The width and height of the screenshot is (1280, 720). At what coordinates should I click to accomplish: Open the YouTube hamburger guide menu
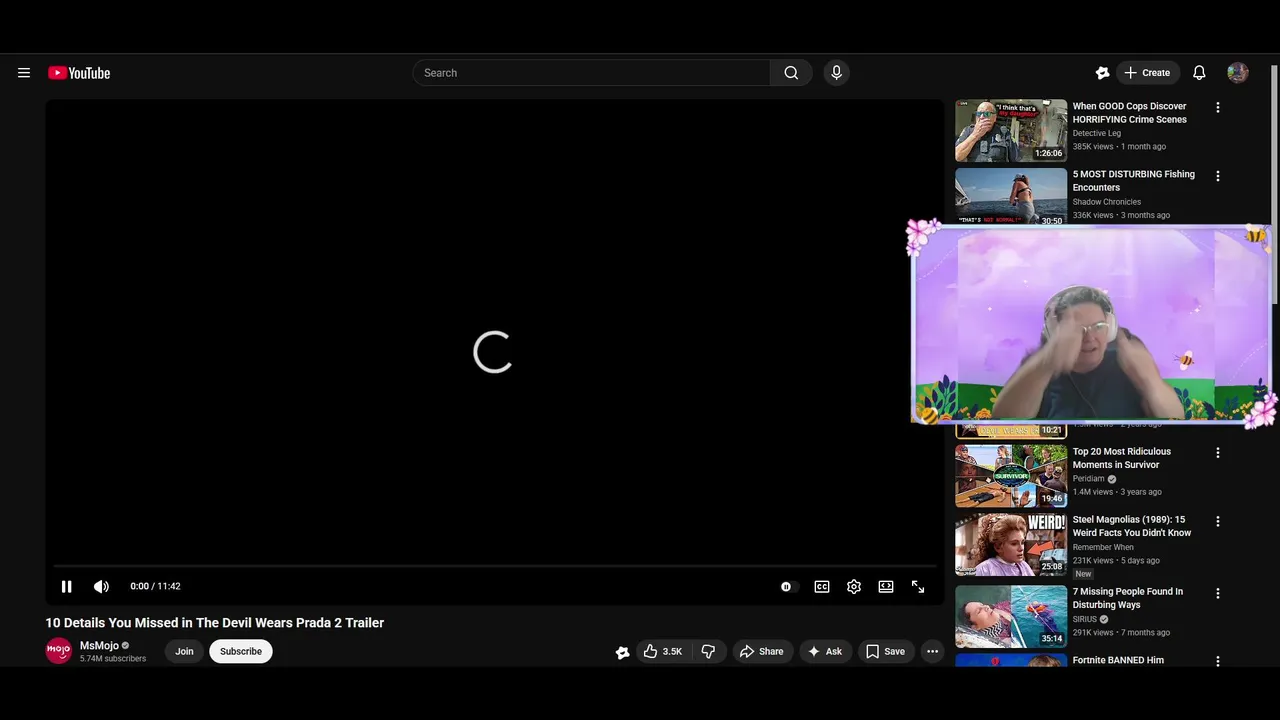[24, 73]
